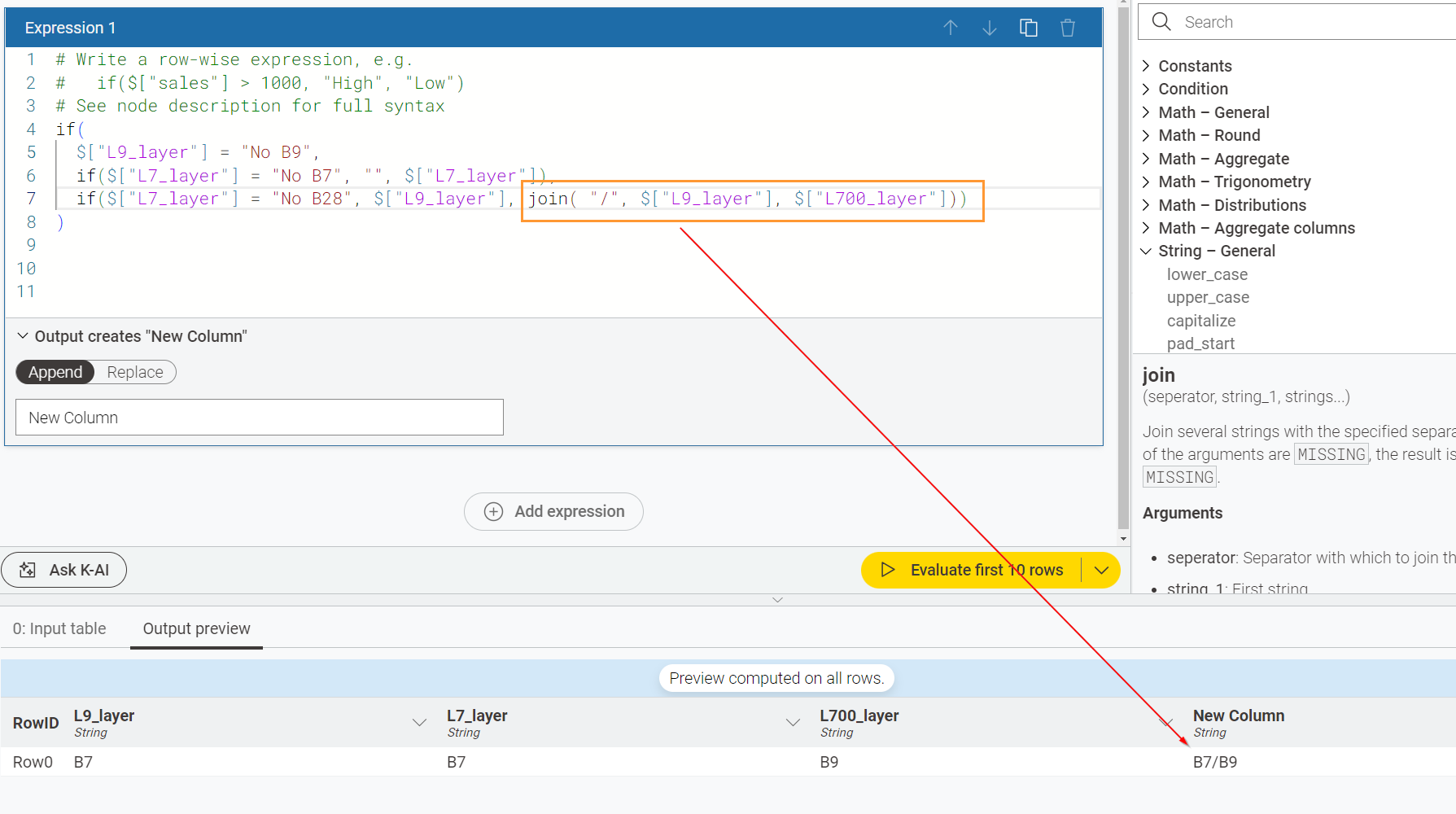Move Expression 1 down with arrow icon
Screen dimensions: 1456x814
989,28
